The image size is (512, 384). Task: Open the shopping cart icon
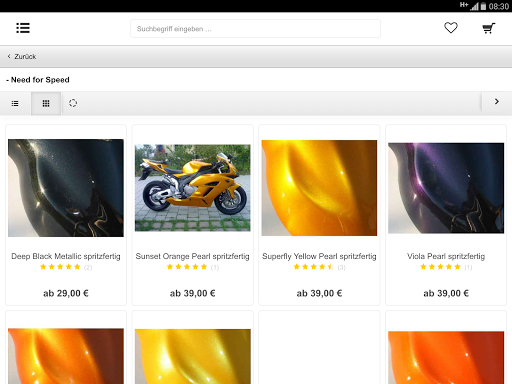pos(489,28)
